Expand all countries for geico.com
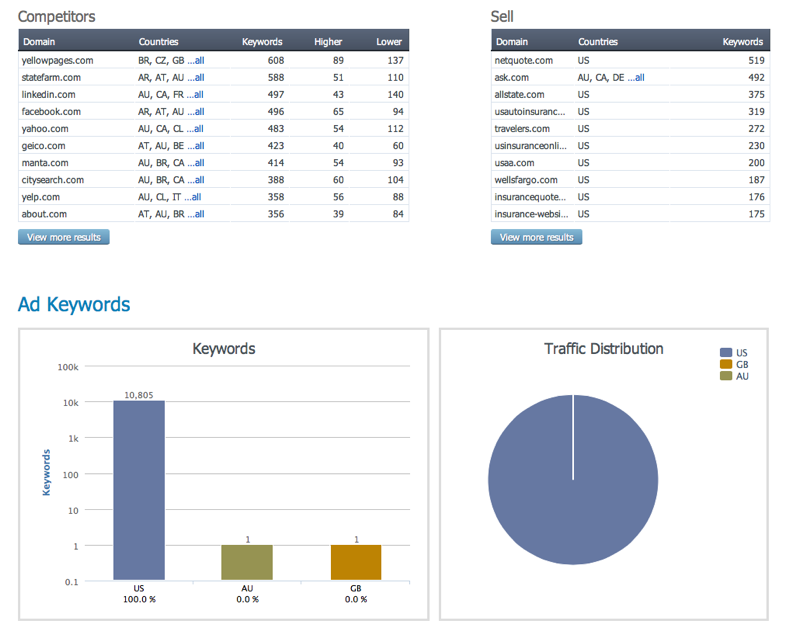 195,146
